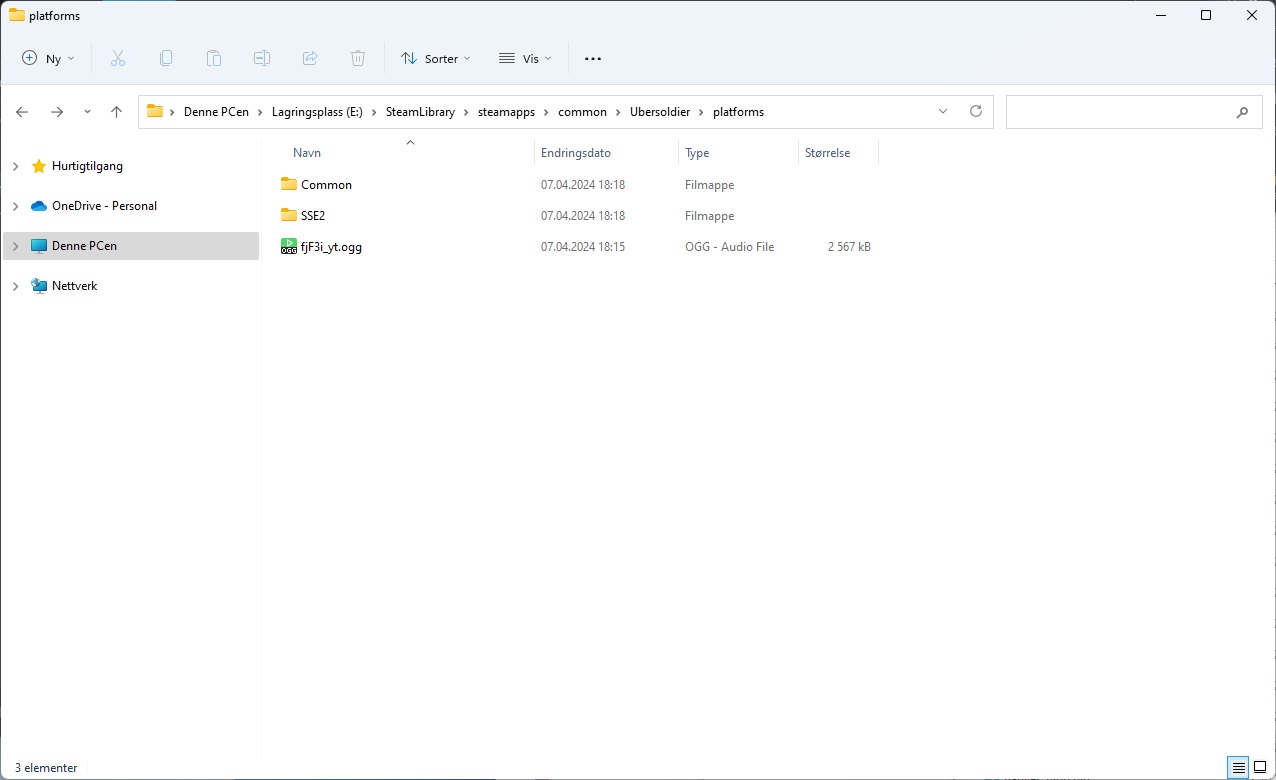Click the Share icon in toolbar

click(310, 59)
